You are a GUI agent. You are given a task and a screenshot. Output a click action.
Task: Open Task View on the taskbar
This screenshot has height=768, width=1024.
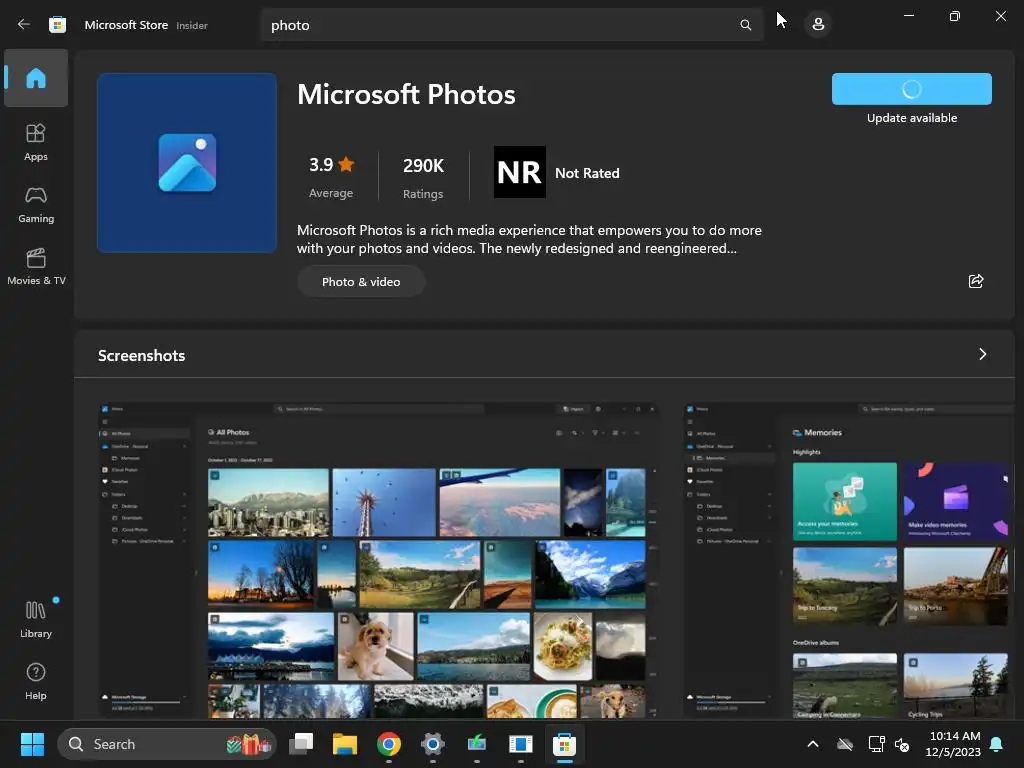(x=301, y=744)
